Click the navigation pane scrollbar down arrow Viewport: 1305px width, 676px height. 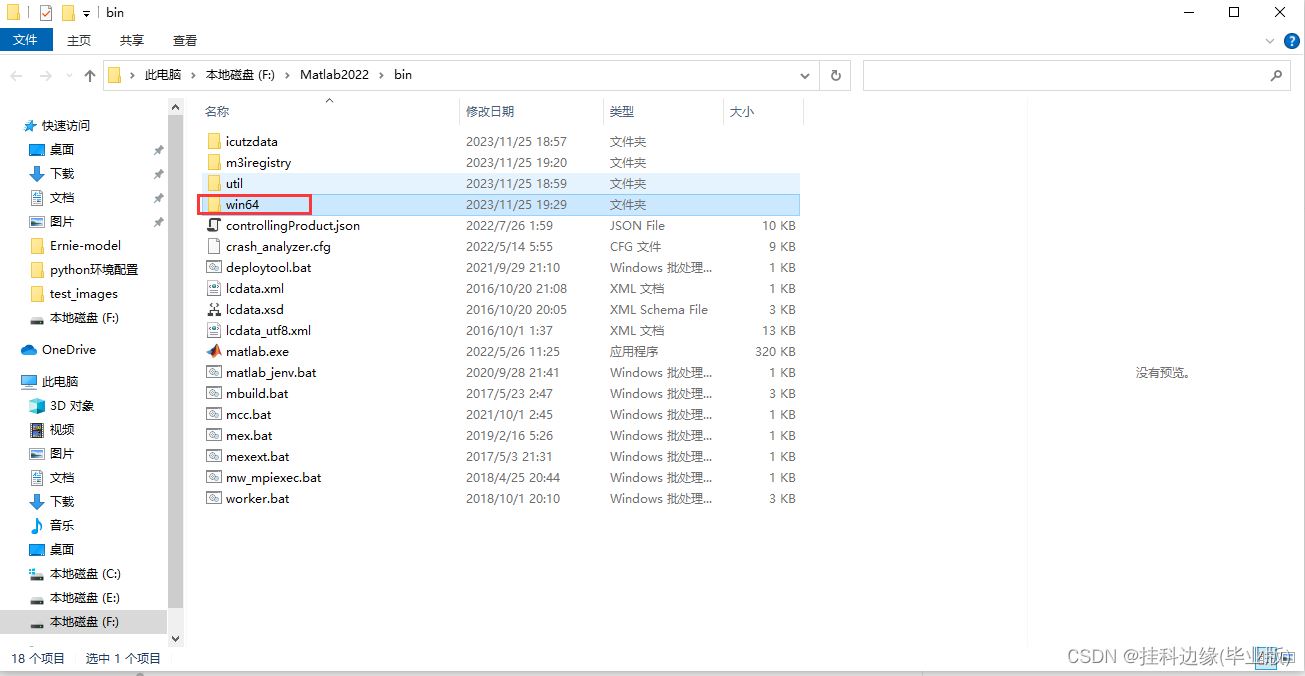click(176, 638)
